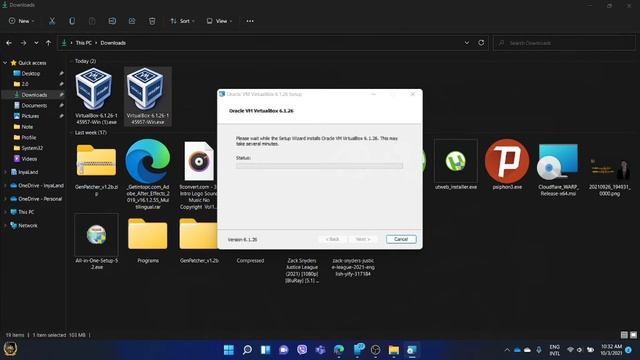The width and height of the screenshot is (640, 360).
Task: Select Desktop in Quick access
Action: [31, 73]
